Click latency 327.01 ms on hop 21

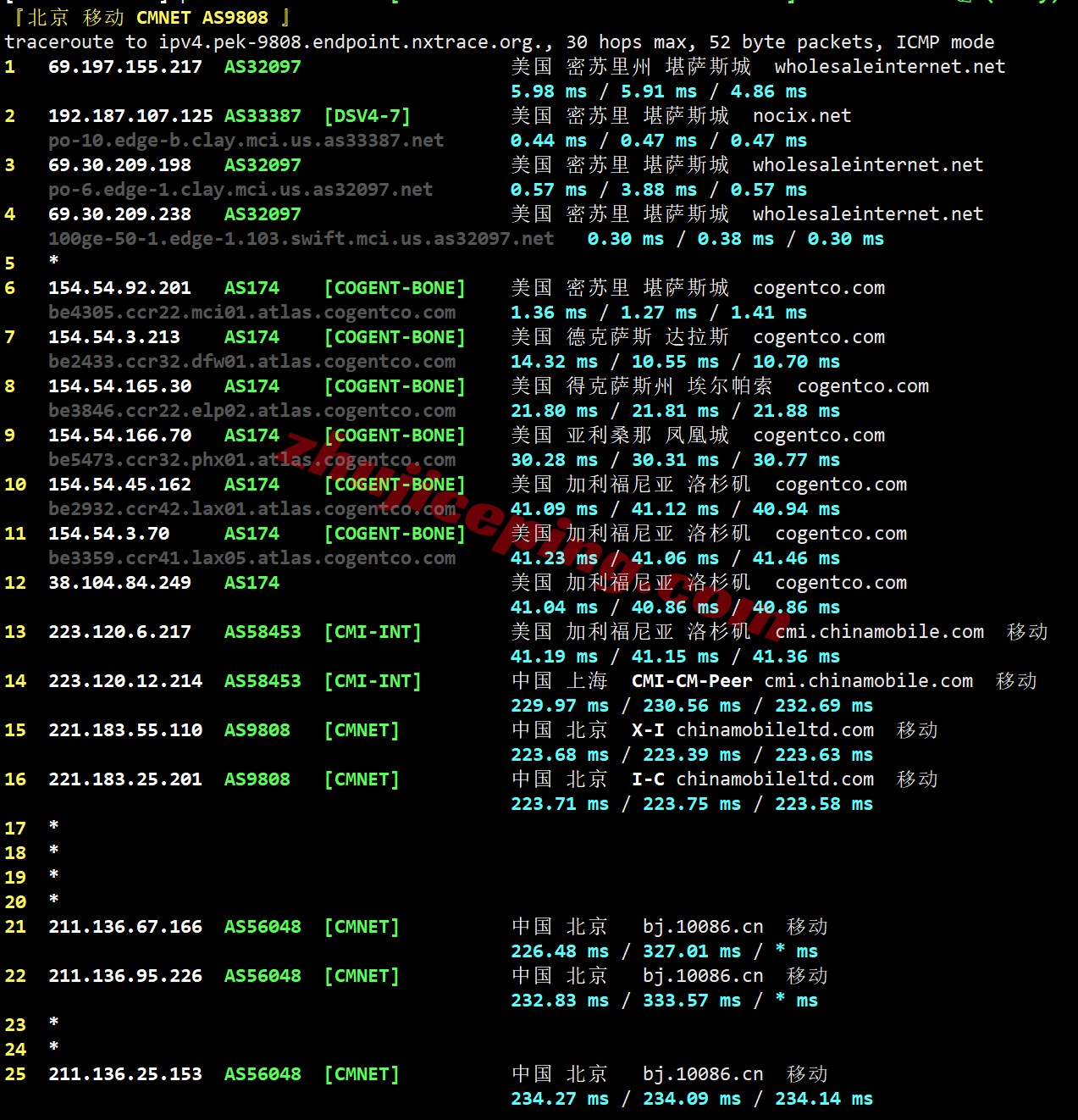(692, 951)
